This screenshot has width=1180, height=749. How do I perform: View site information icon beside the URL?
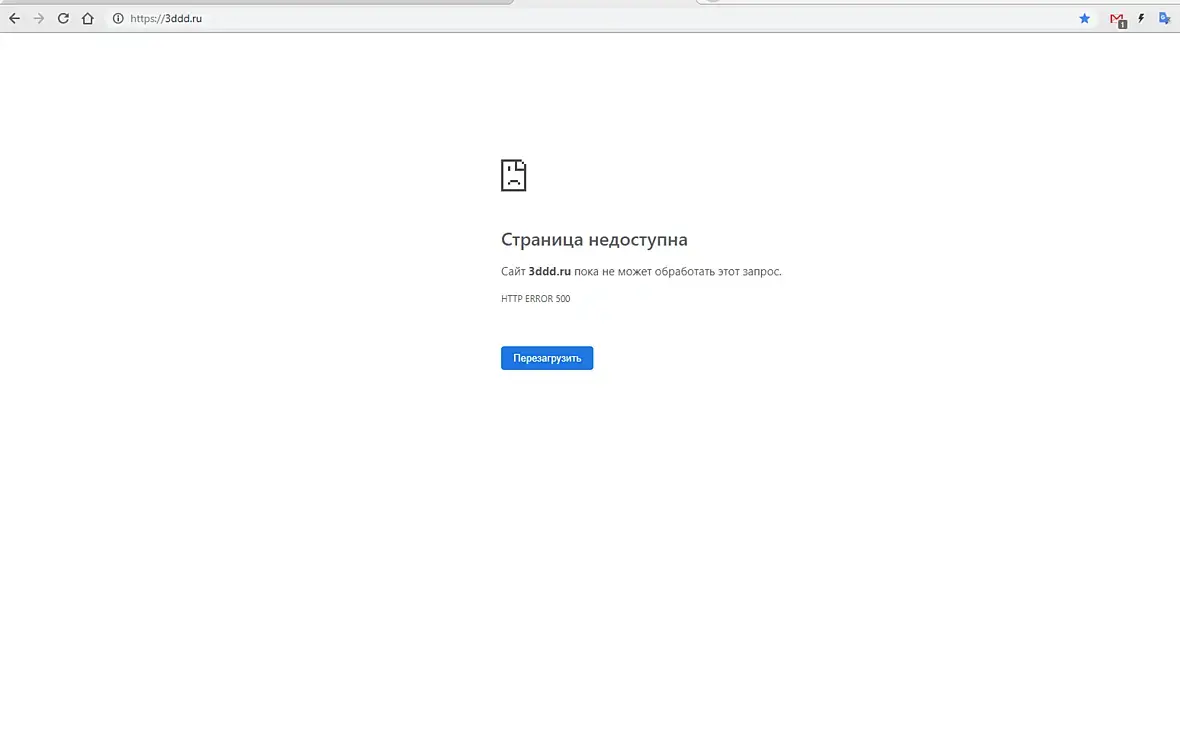pos(118,19)
